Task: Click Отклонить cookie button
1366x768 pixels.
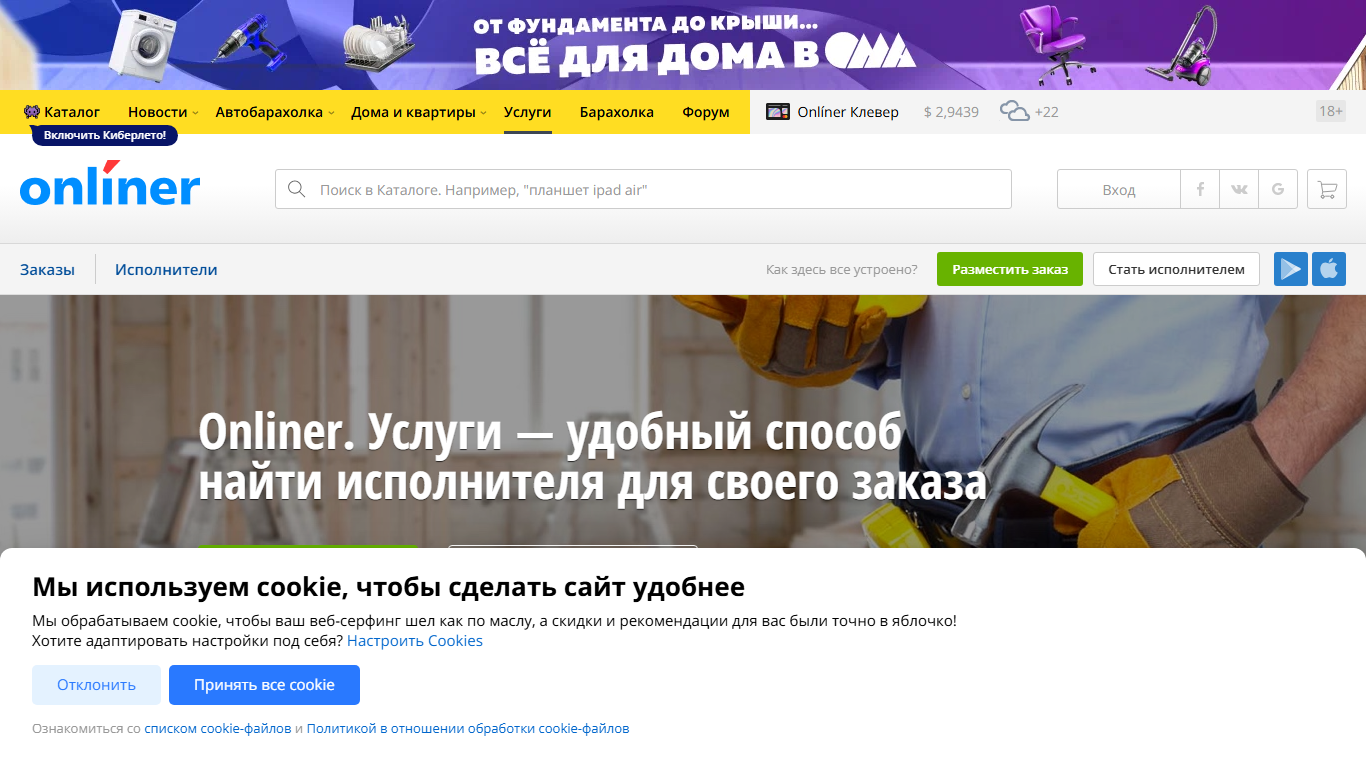Action: (x=96, y=685)
